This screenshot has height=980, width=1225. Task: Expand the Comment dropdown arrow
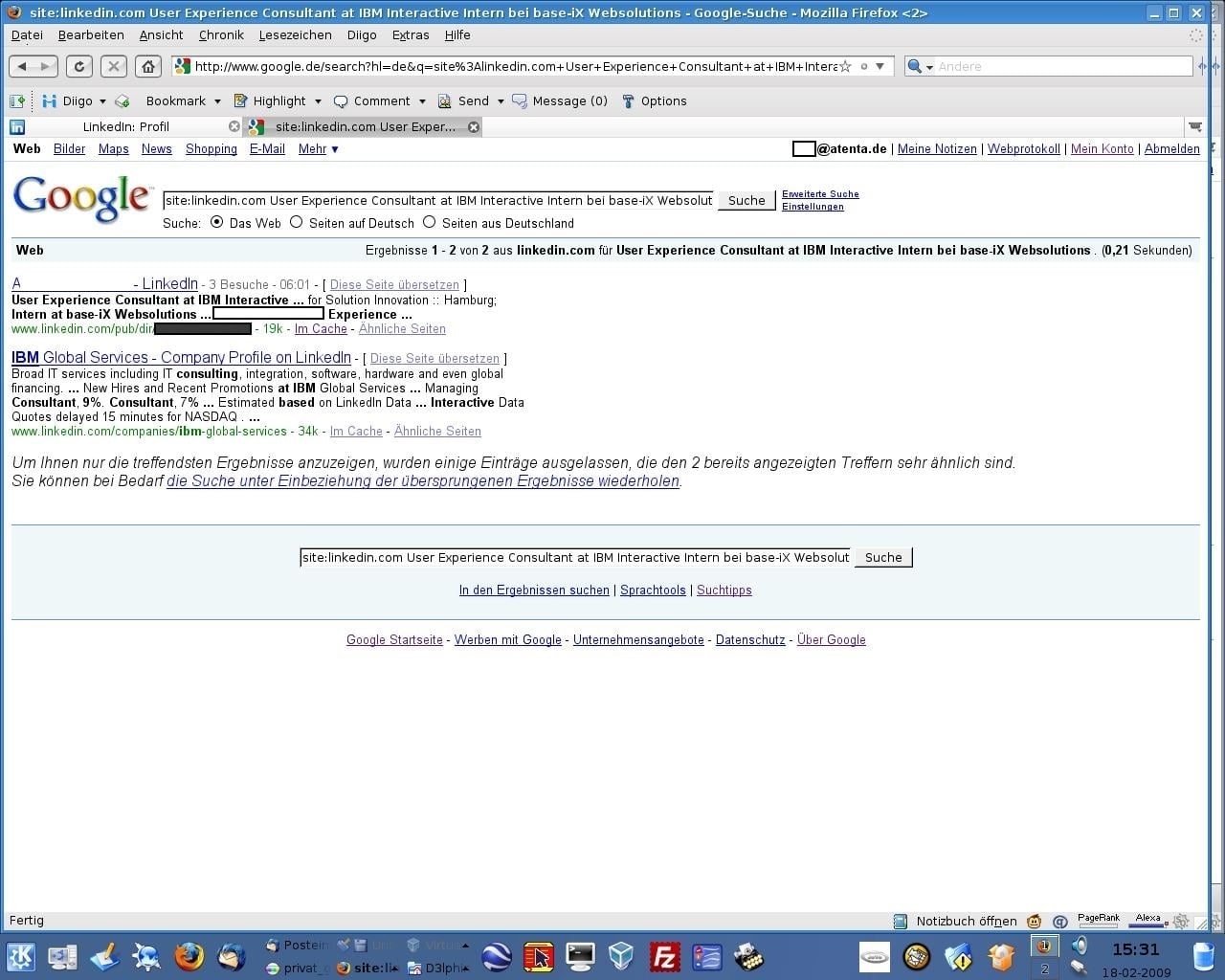tap(422, 101)
